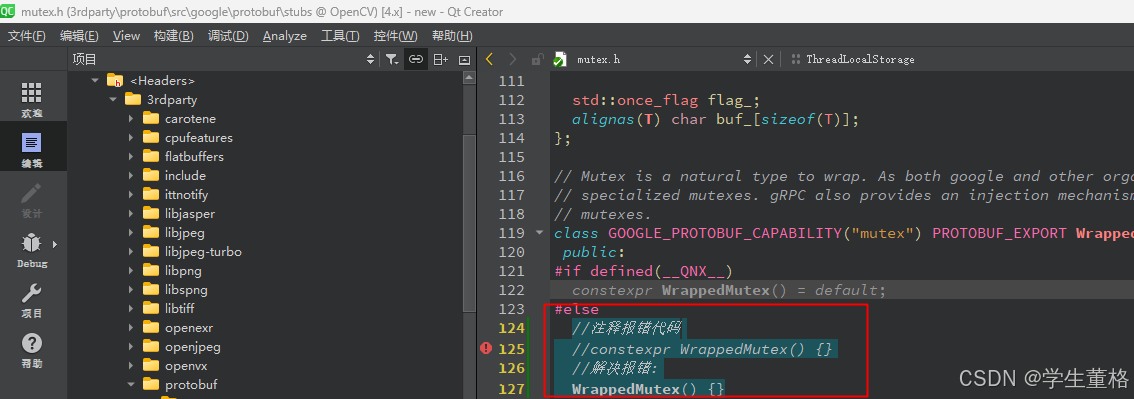Select the libspng folder
Screen dimensions: 1134x399
click(186, 290)
